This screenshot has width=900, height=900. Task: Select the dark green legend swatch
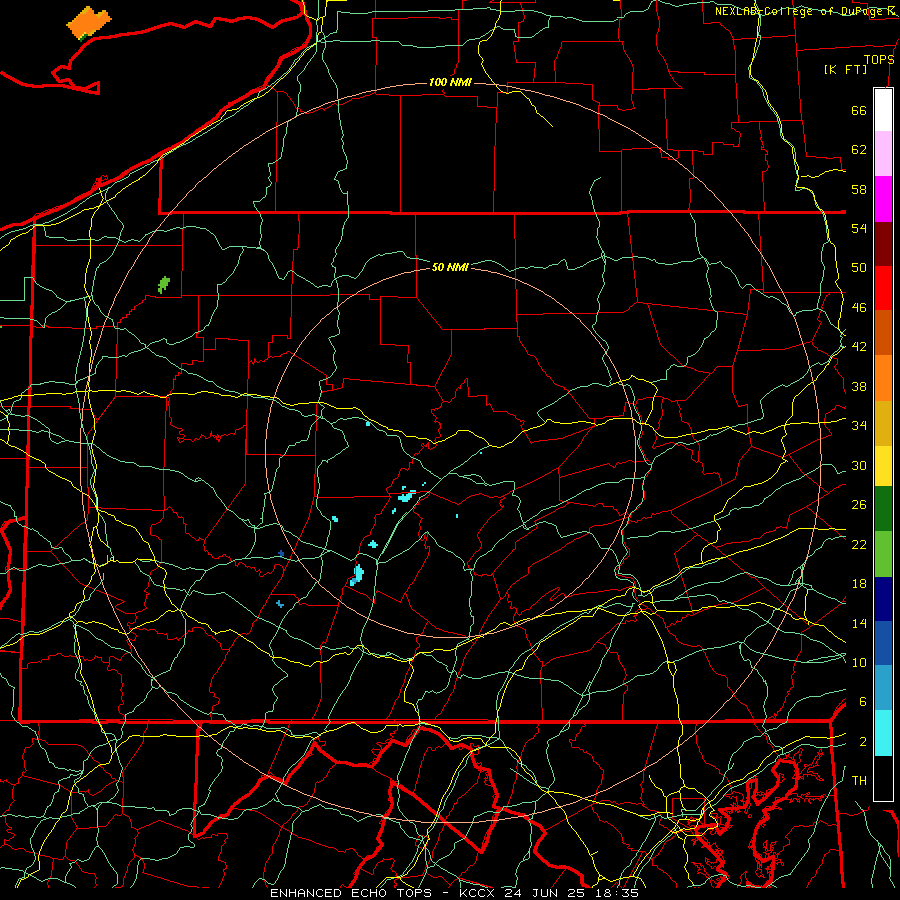click(883, 509)
